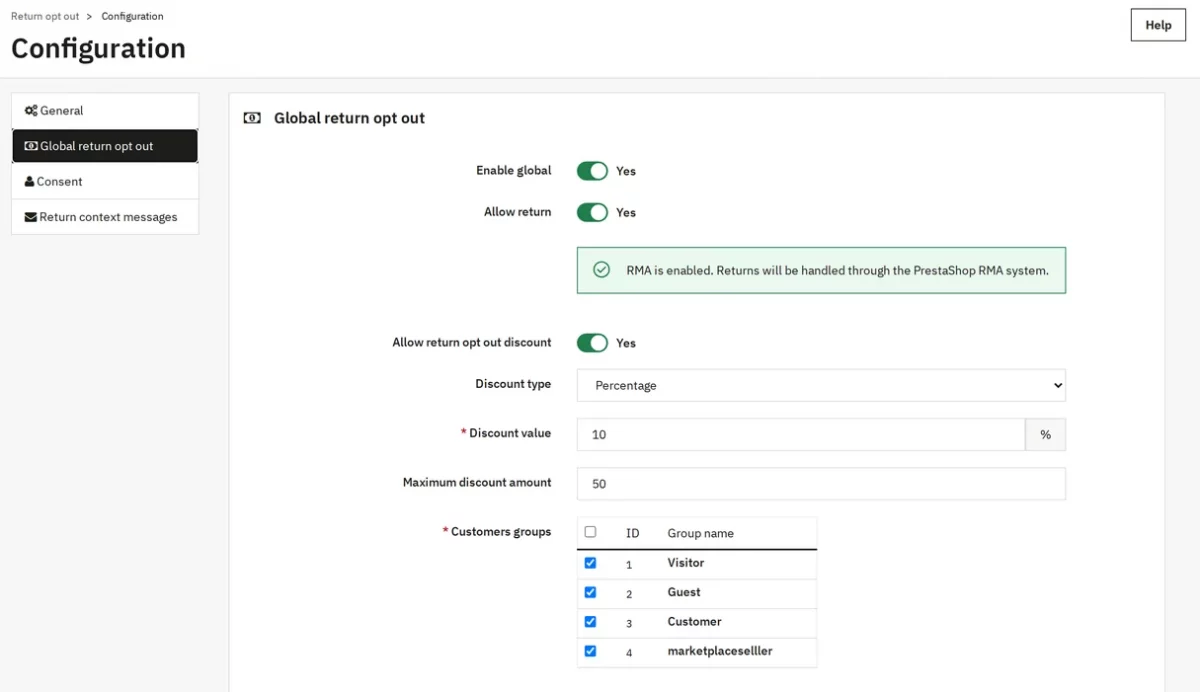Uncheck the Visitor group checkbox
Screen dimensions: 1200x692
(x=590, y=563)
